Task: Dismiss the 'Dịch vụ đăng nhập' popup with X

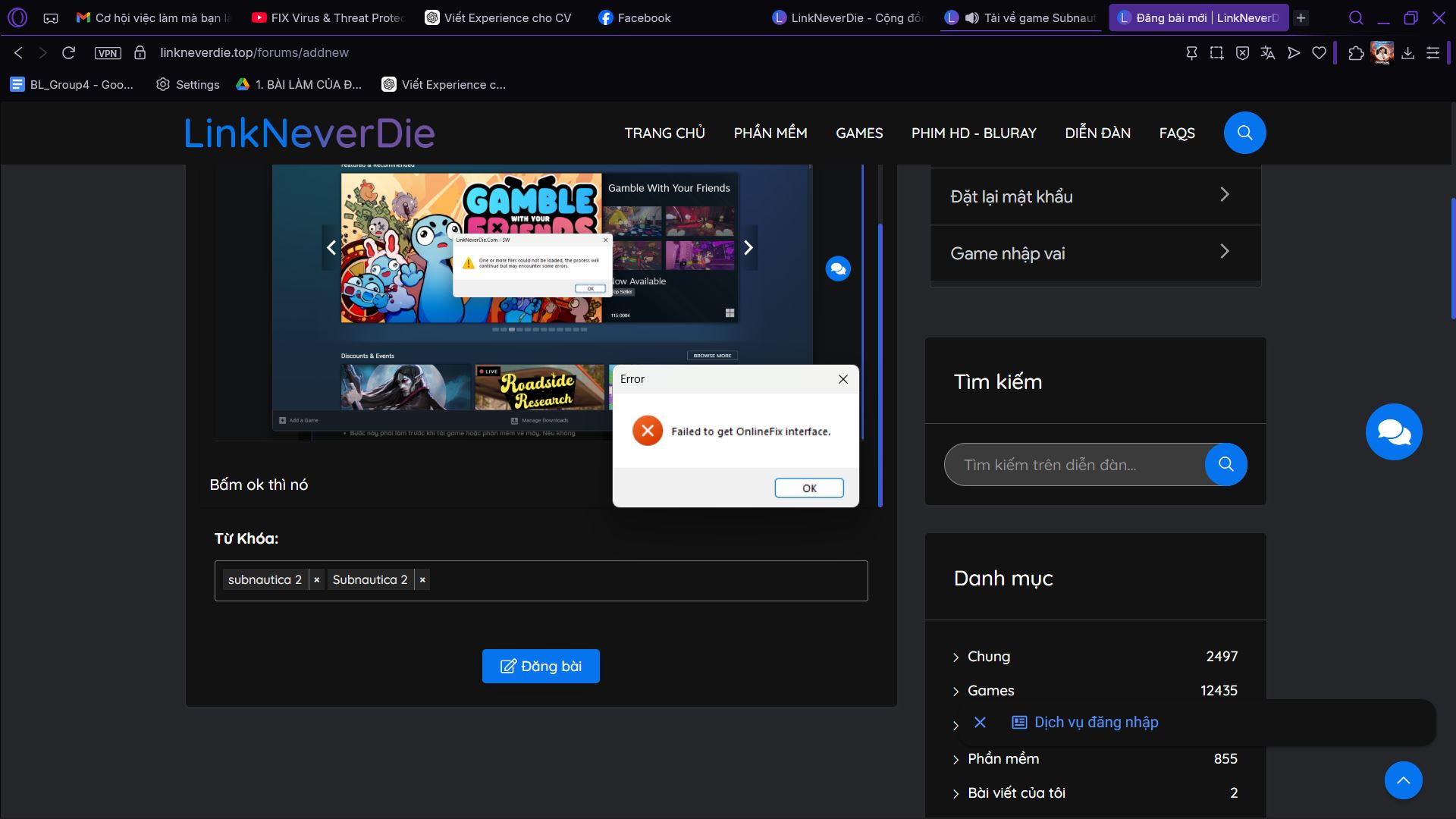Action: [x=980, y=722]
